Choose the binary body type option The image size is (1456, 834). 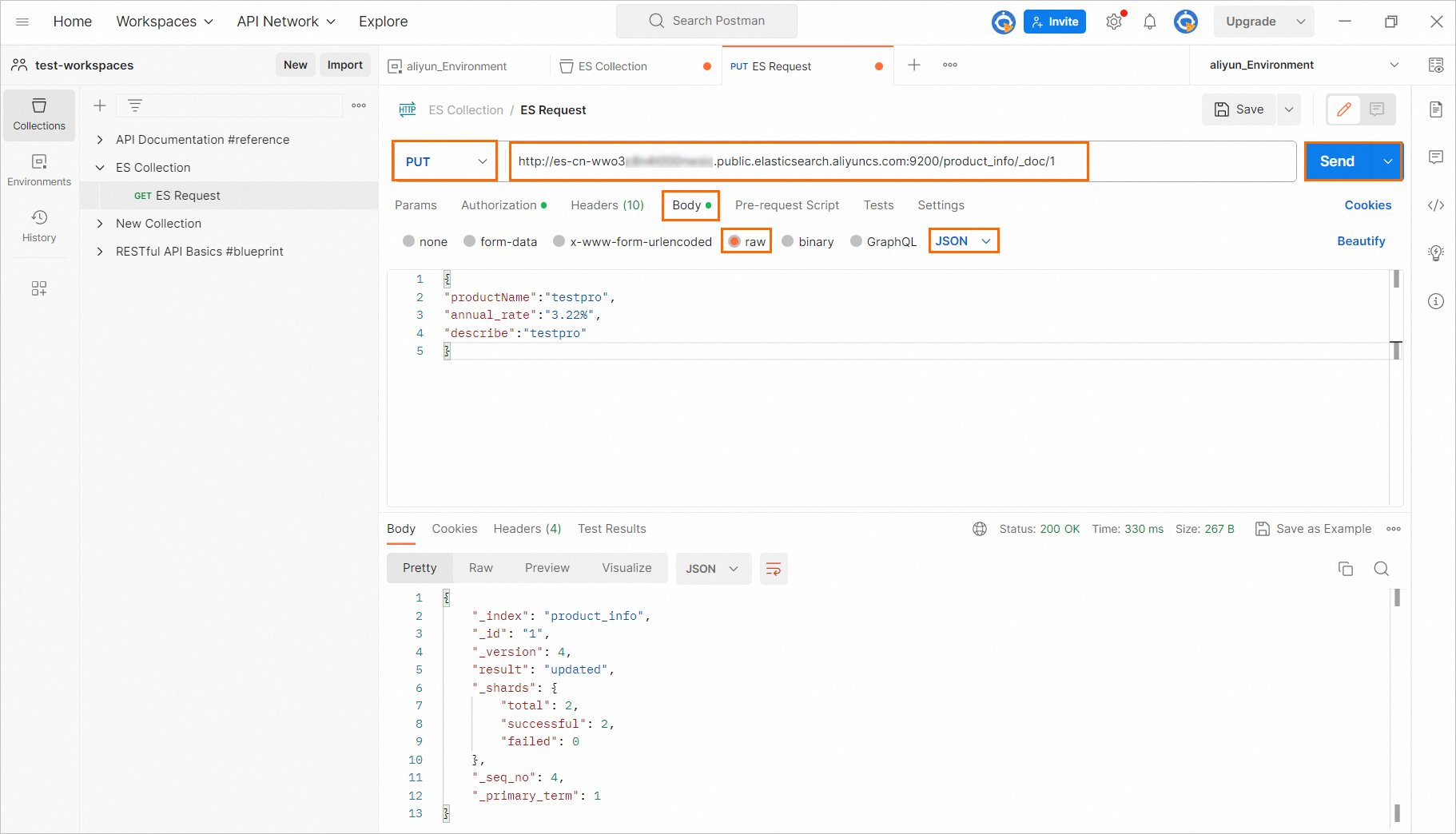tap(788, 241)
